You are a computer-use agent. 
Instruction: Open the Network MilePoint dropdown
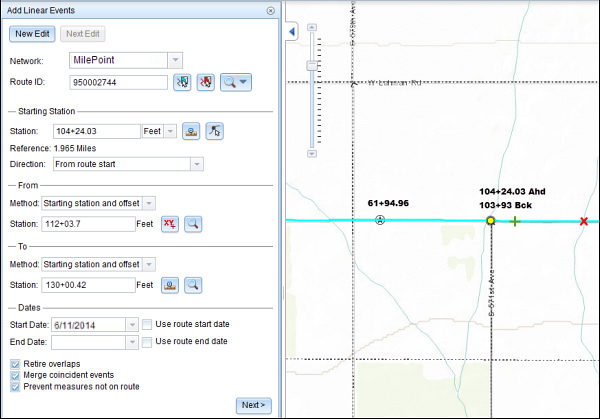tap(175, 60)
